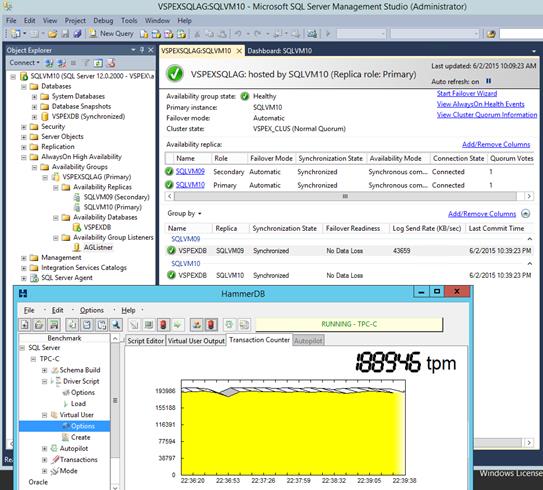Click the replica table scroll right arrow
Screen dimensions: 543x490
[529, 196]
